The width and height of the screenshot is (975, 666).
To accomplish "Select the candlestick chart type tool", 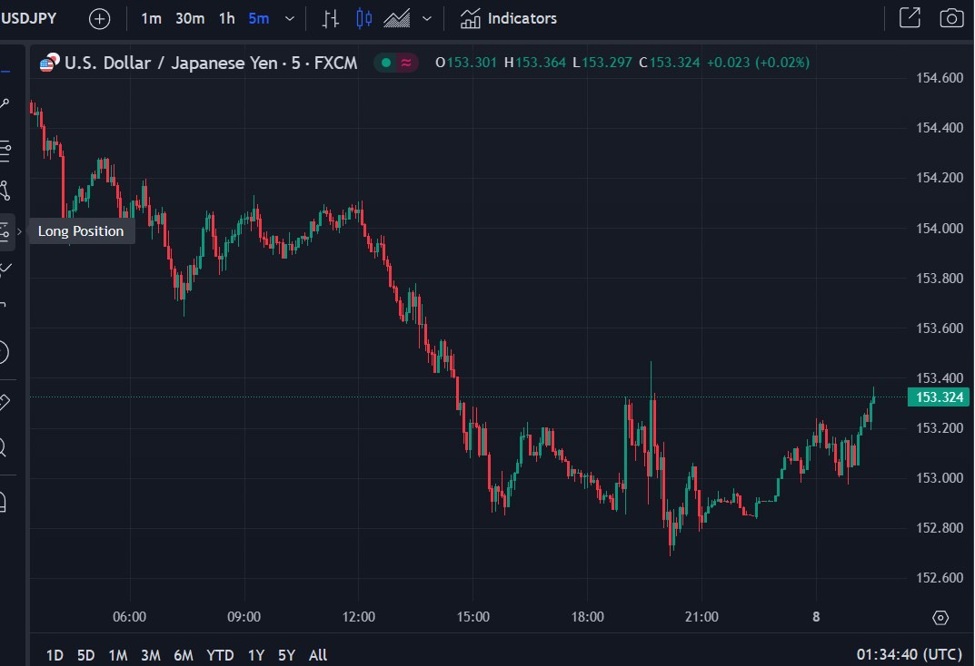I will (x=364, y=18).
